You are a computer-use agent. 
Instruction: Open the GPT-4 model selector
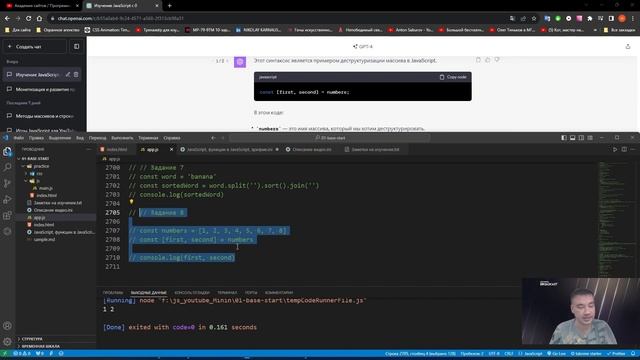[363, 47]
